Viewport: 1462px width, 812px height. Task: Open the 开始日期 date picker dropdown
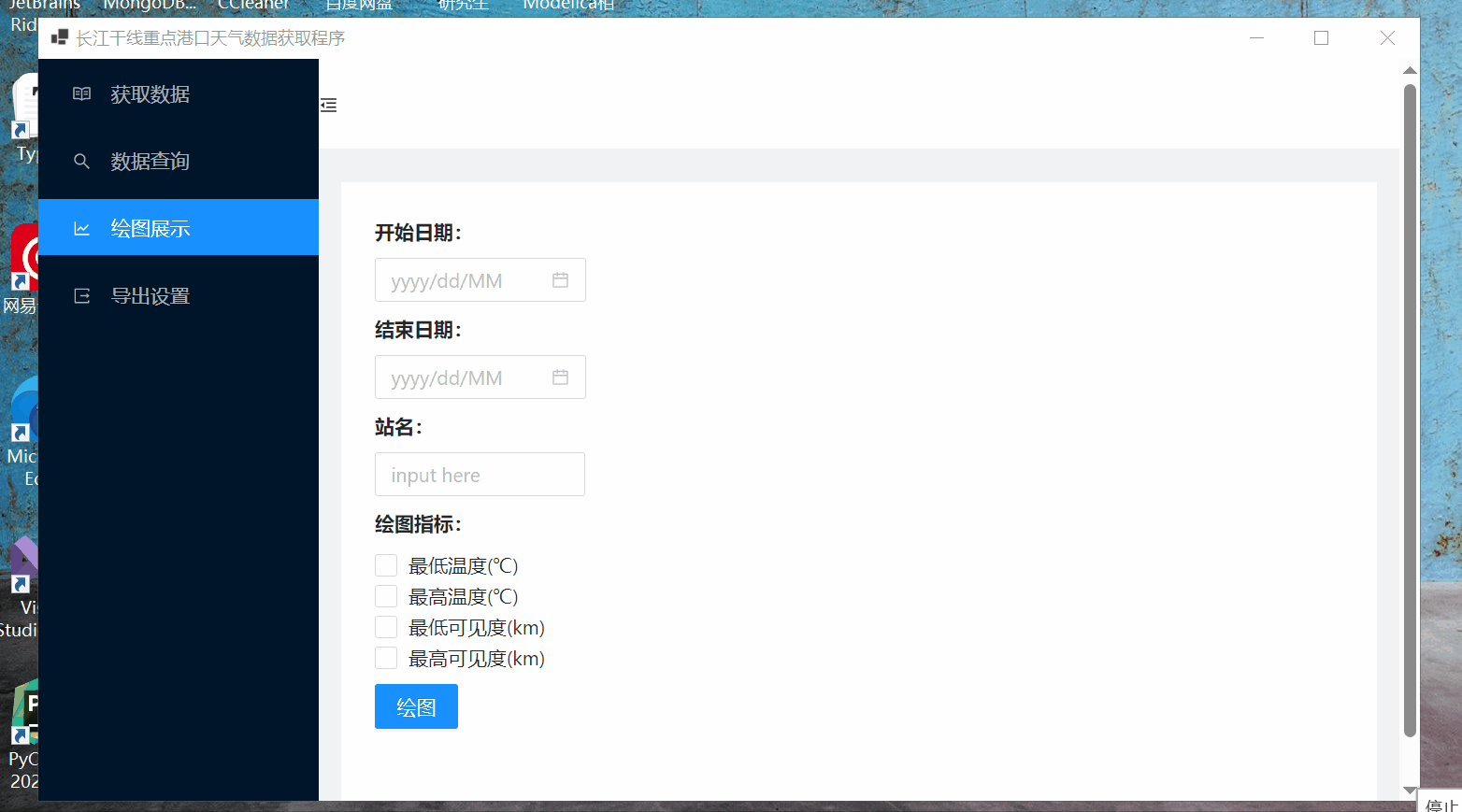tap(467, 279)
